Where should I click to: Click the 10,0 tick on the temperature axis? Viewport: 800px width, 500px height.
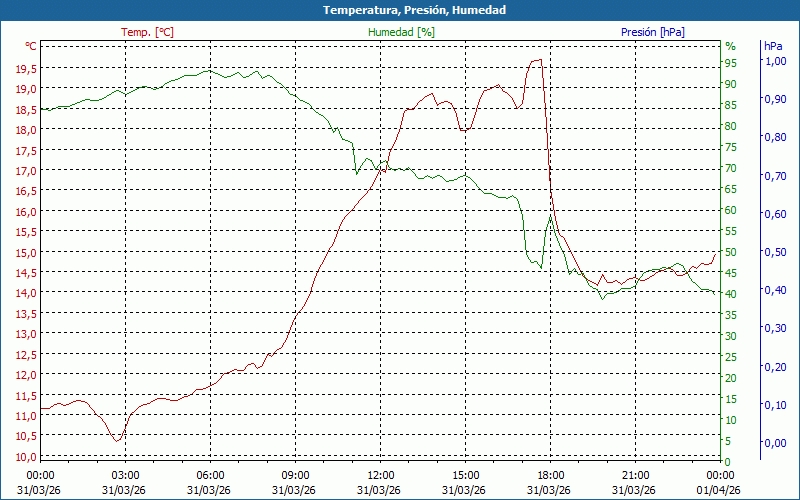(x=26, y=457)
